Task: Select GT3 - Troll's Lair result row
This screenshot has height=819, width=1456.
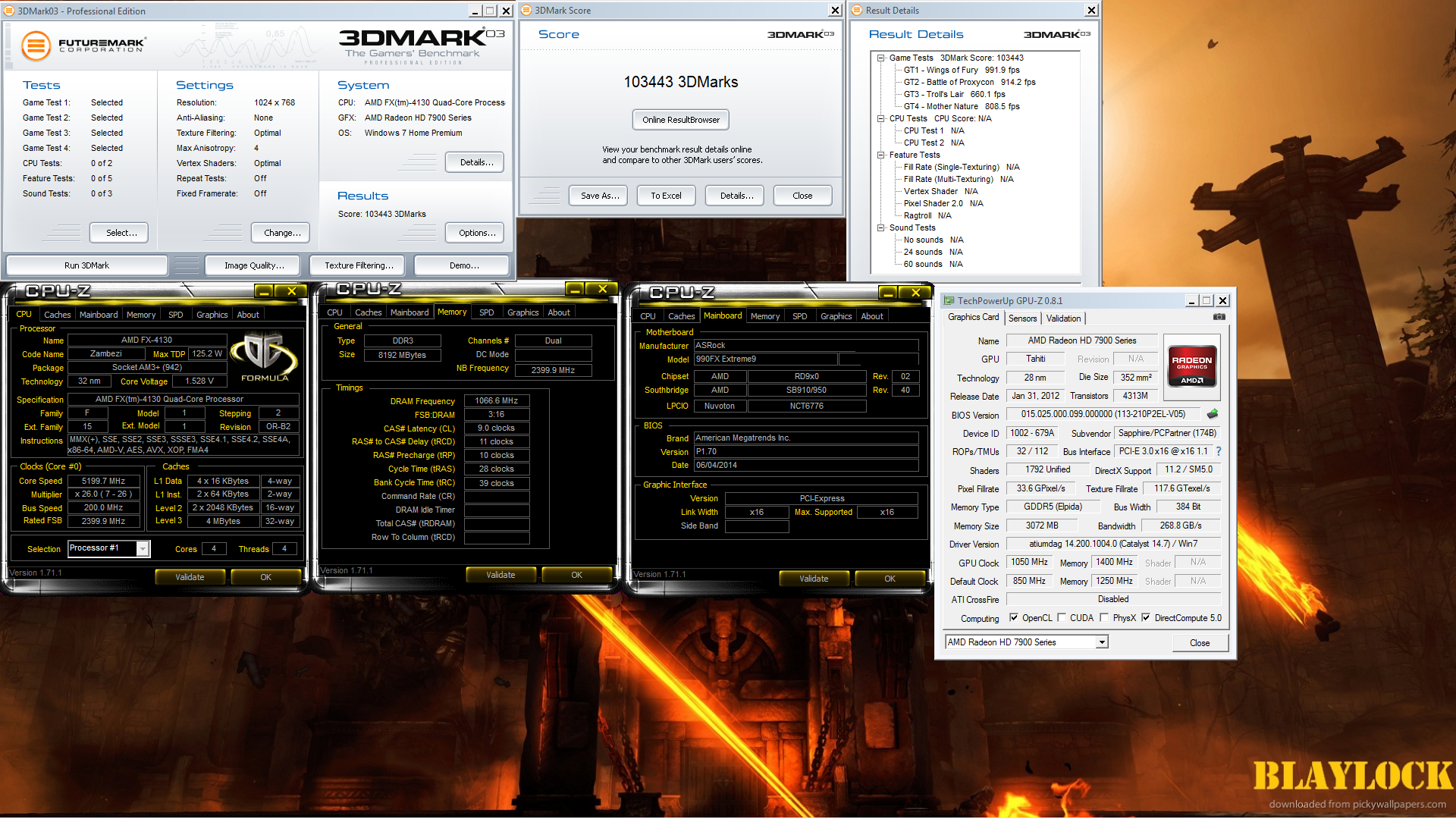Action: coord(954,94)
